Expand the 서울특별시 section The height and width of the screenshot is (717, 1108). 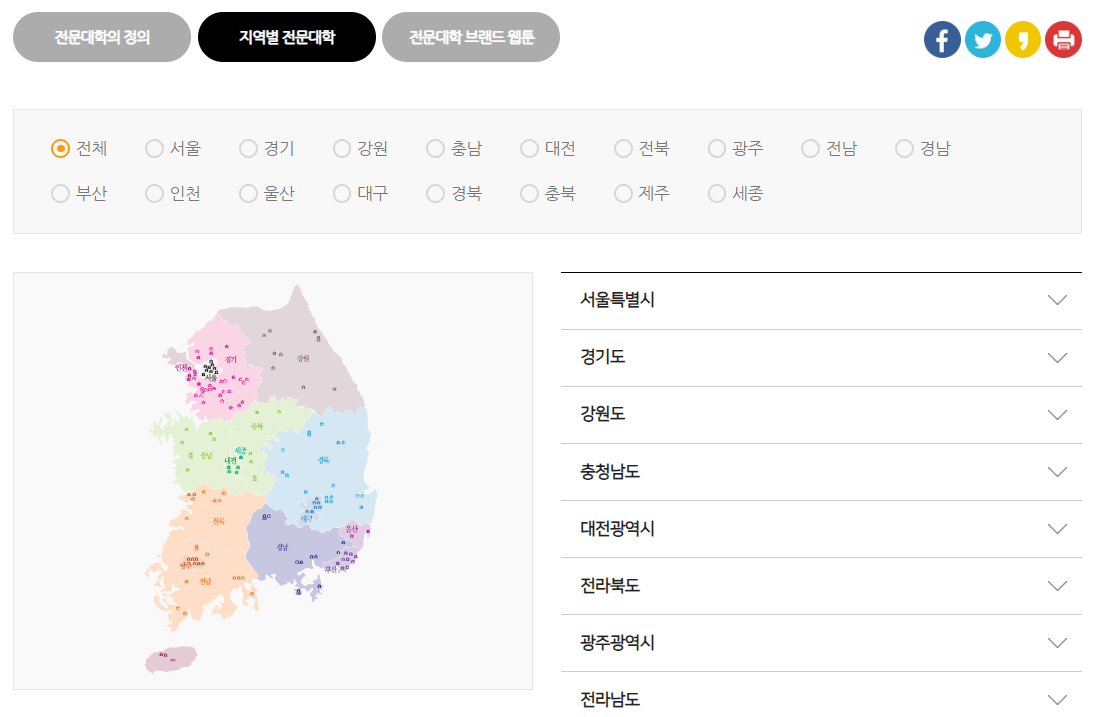pyautogui.click(x=822, y=300)
